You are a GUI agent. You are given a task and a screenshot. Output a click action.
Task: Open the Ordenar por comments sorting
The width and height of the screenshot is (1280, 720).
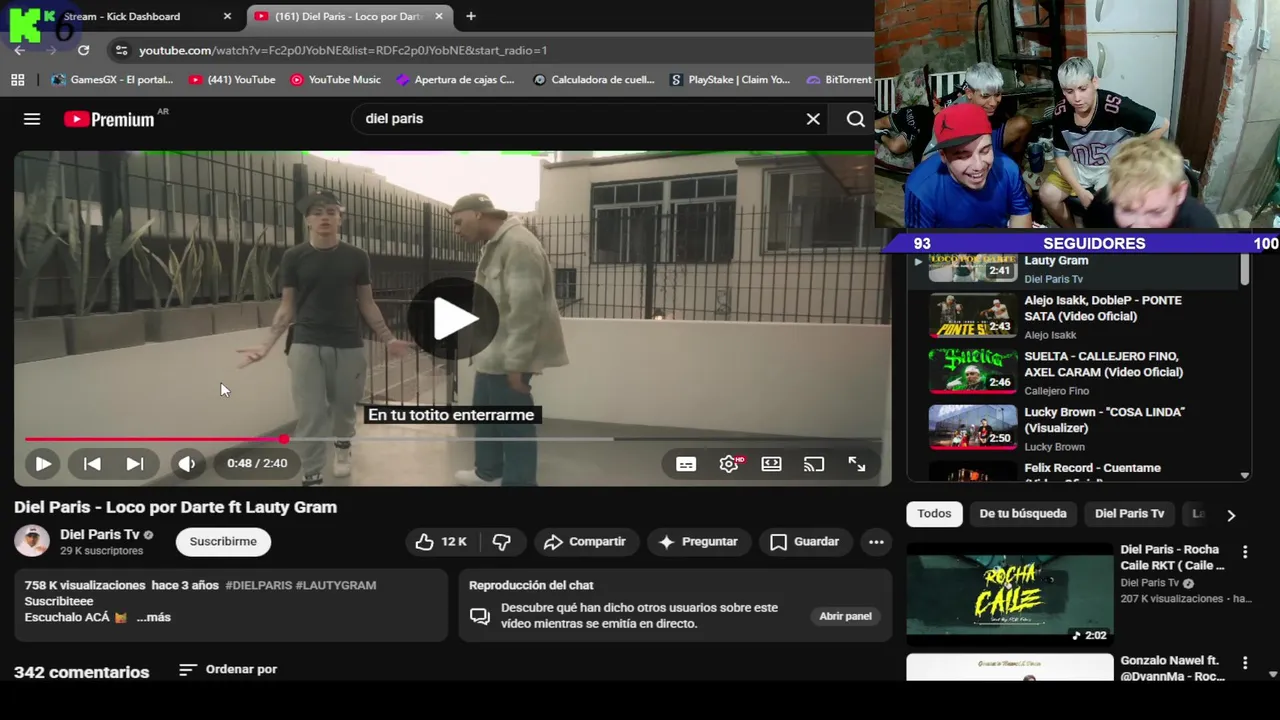point(228,670)
